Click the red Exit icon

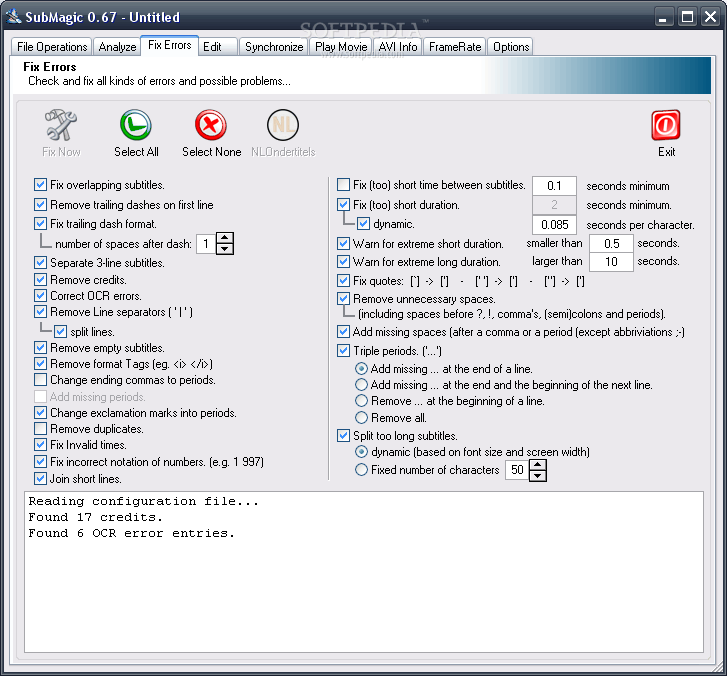[x=666, y=125]
